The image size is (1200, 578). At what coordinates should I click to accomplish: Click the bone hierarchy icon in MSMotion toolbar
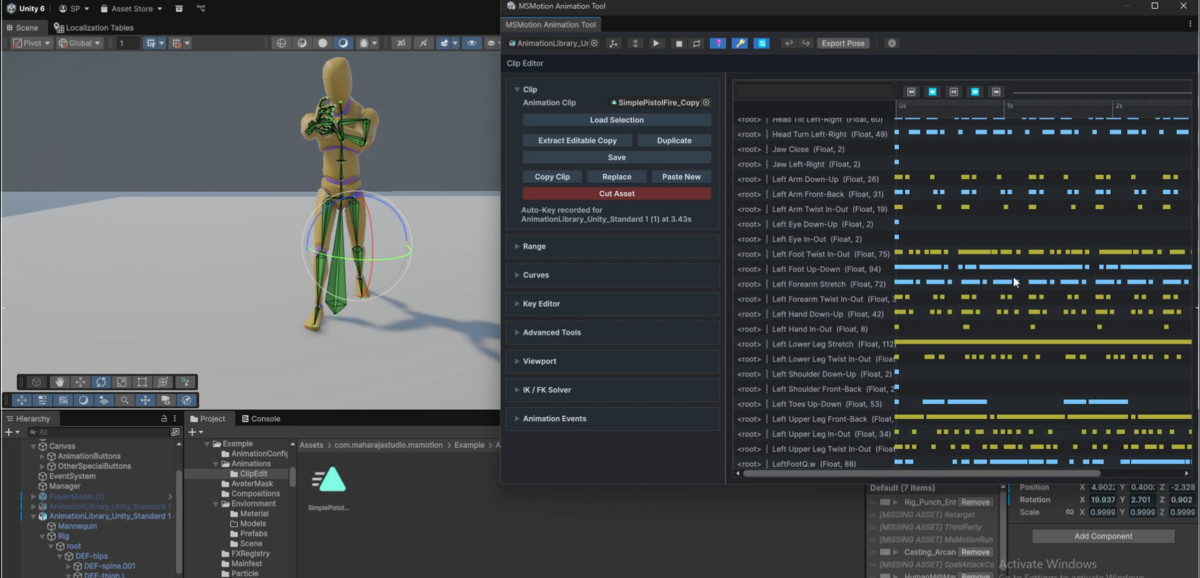(613, 44)
